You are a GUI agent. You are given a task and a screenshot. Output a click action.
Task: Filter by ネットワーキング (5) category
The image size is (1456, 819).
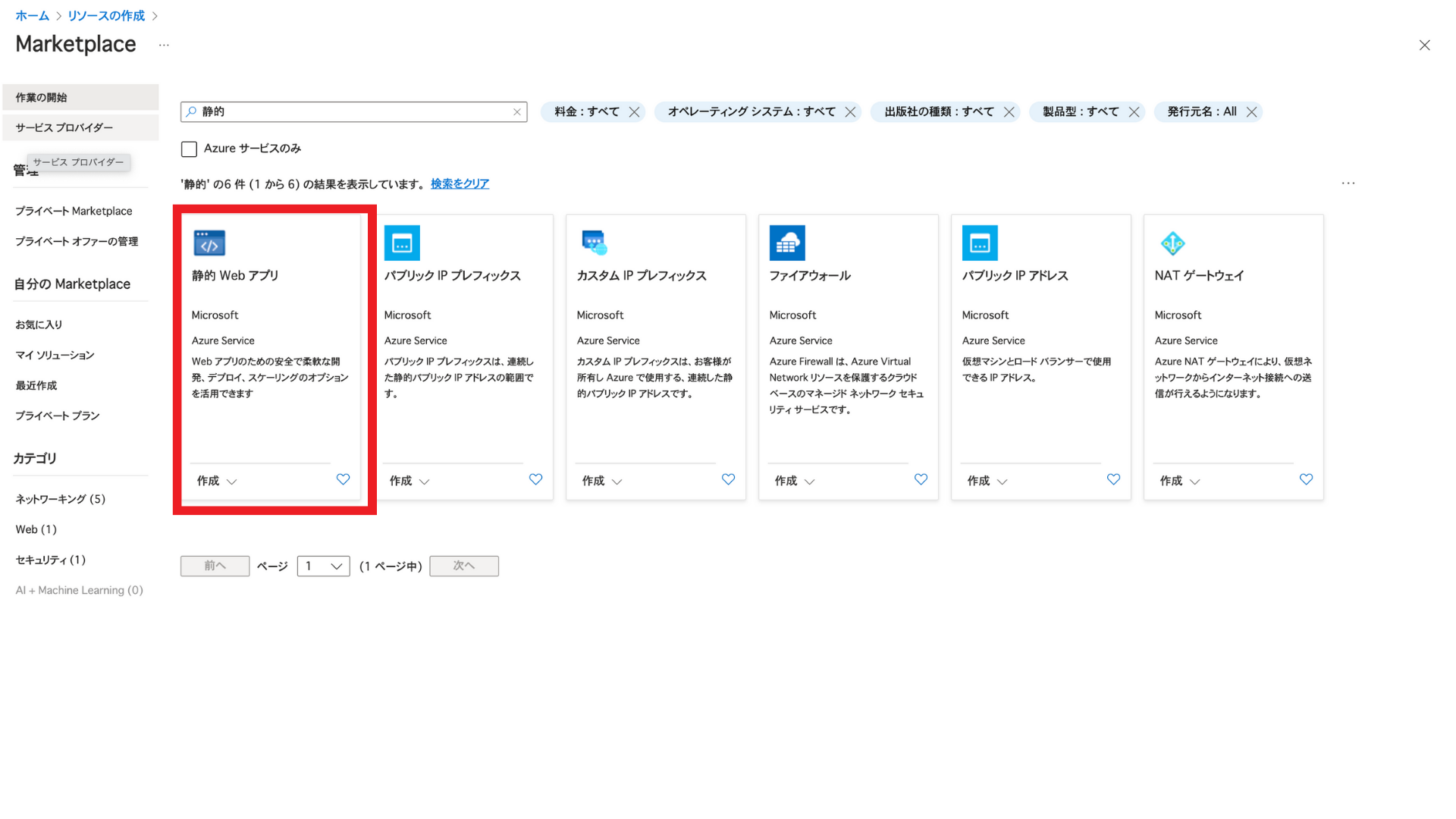click(61, 499)
